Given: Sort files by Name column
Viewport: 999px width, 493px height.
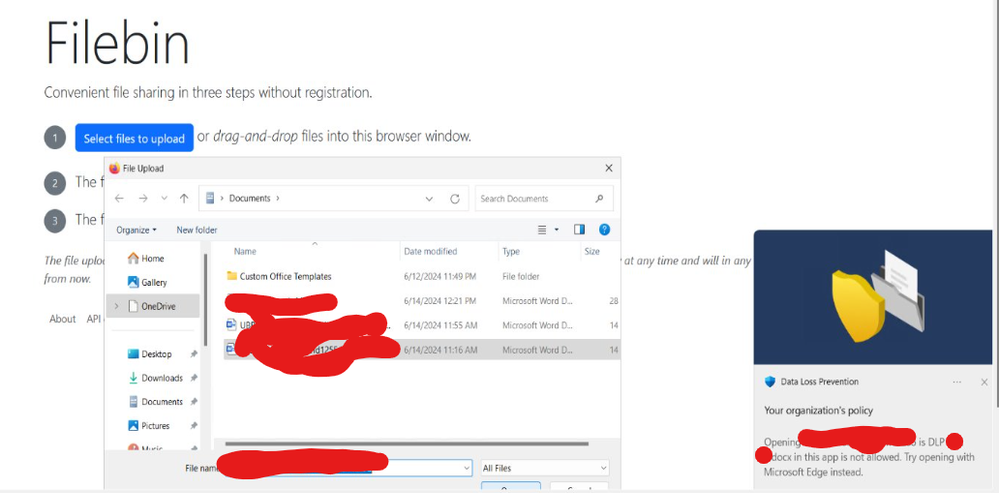Looking at the screenshot, I should (245, 252).
